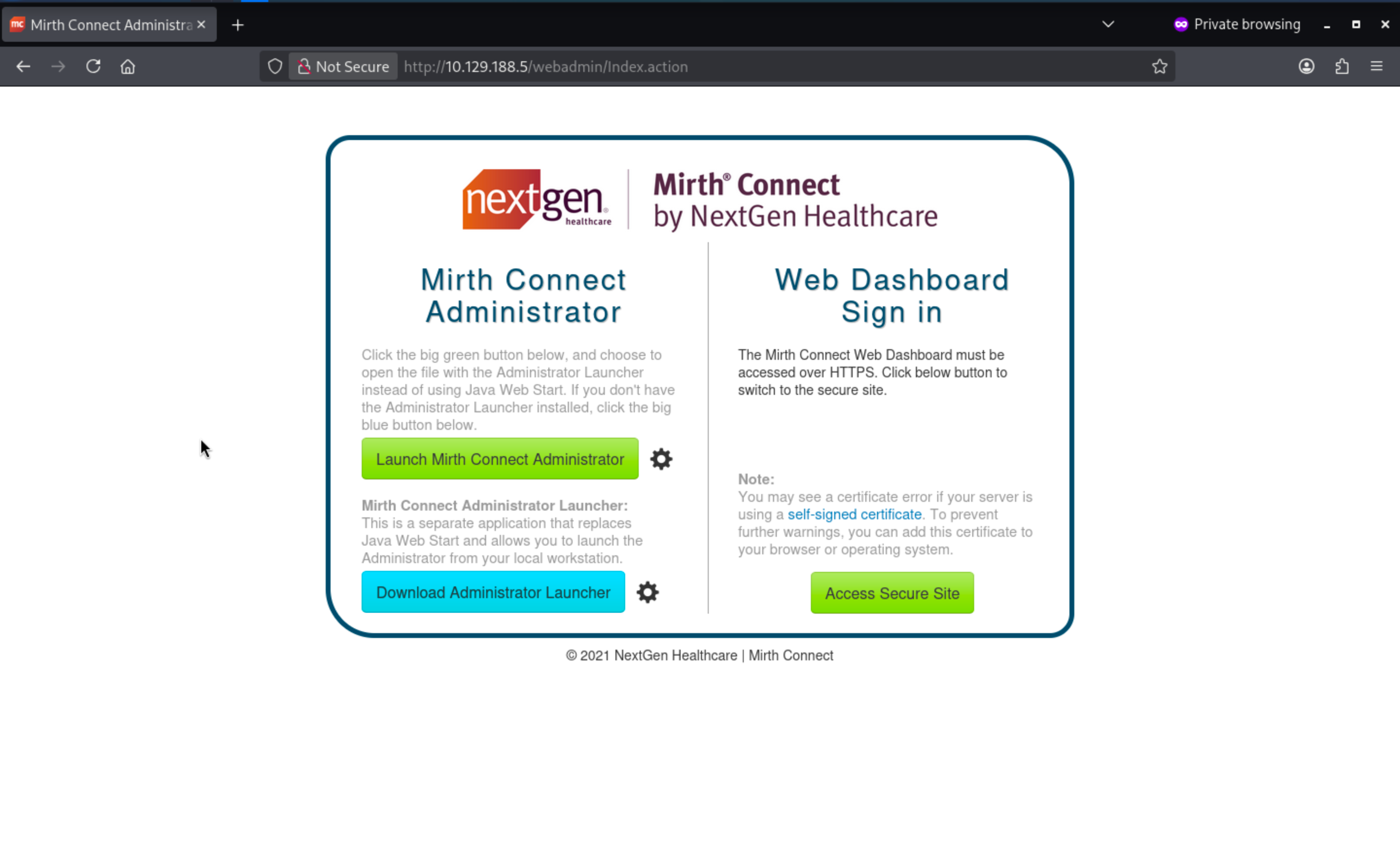Follow the self-signed certificate link

tap(854, 514)
